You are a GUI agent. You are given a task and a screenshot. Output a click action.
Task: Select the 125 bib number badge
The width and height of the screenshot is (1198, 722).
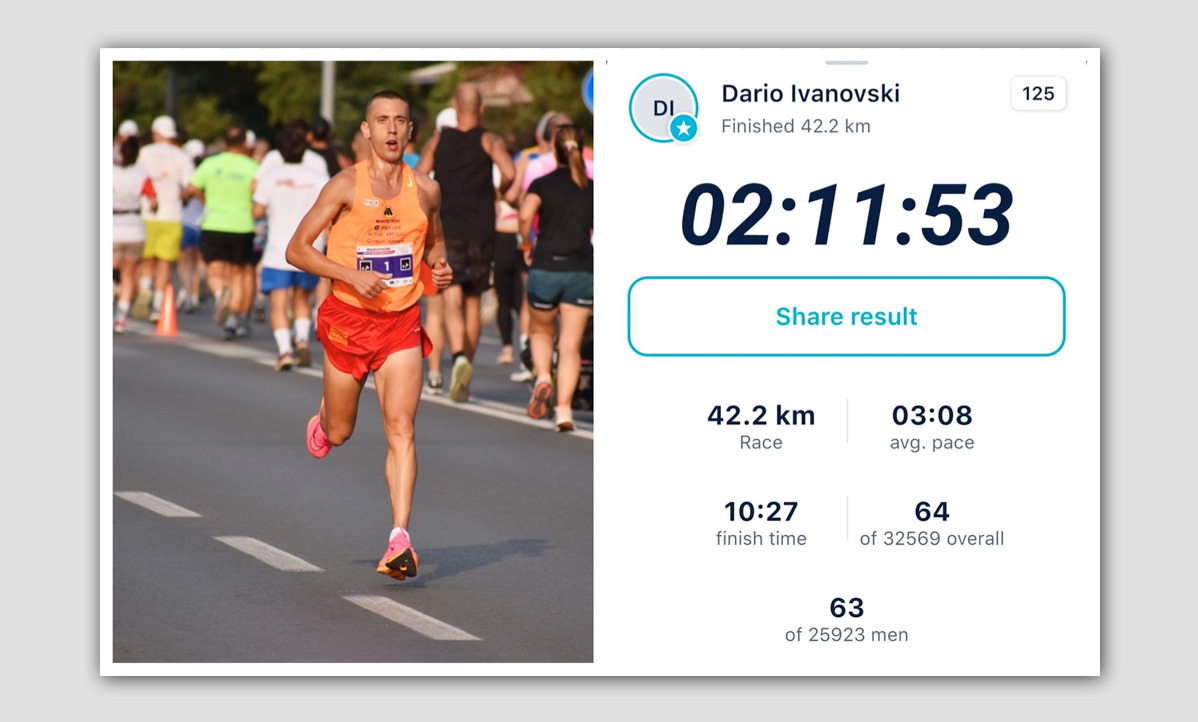(1038, 93)
